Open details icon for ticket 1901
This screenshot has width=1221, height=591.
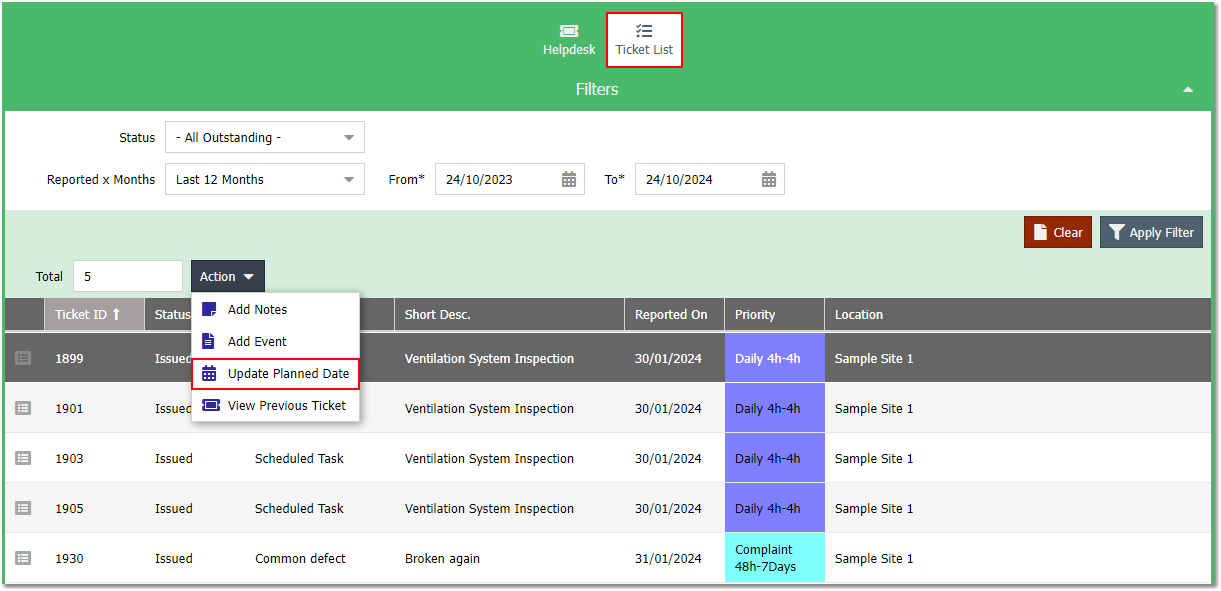23,408
